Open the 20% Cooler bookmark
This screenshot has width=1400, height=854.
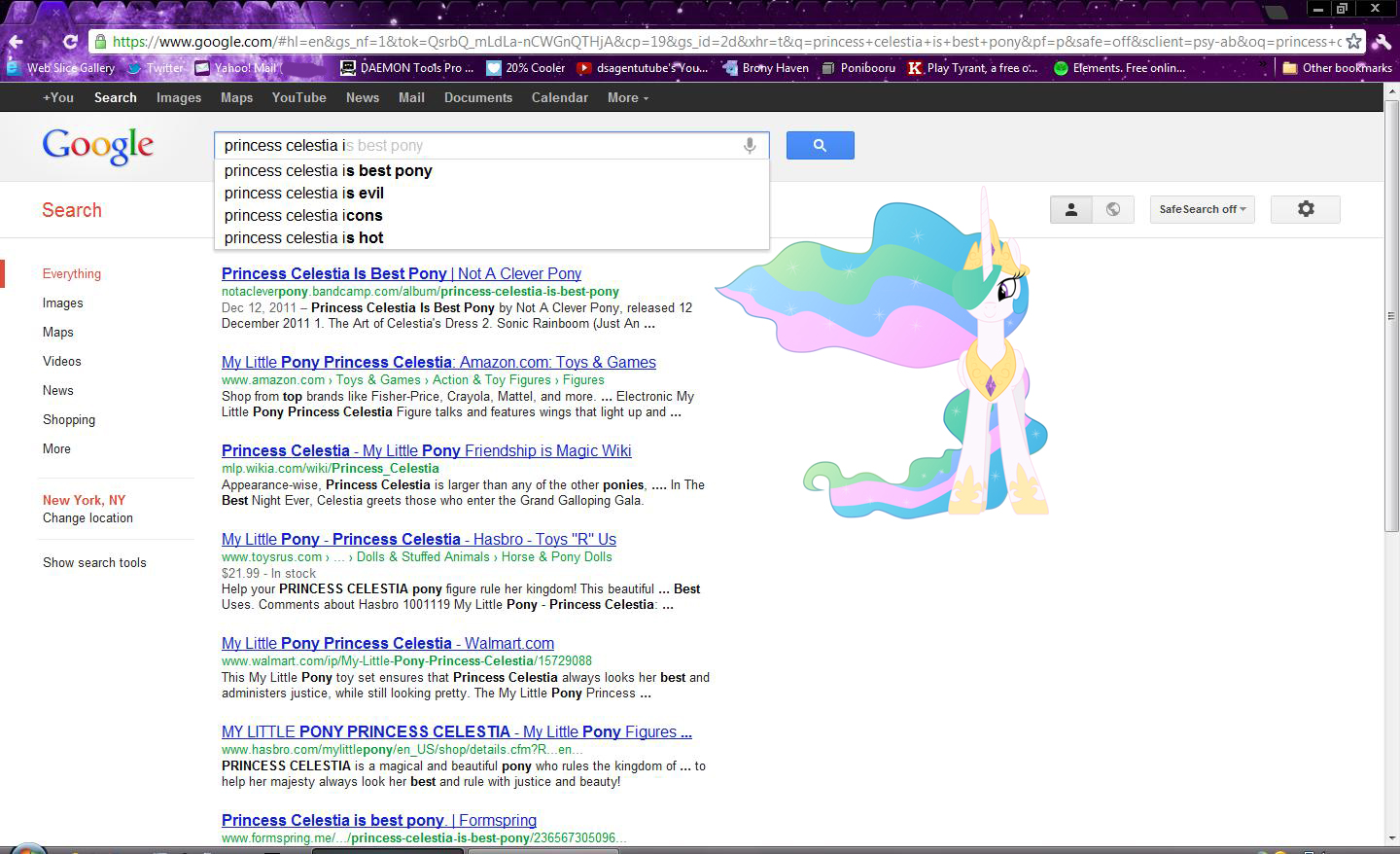[x=526, y=68]
